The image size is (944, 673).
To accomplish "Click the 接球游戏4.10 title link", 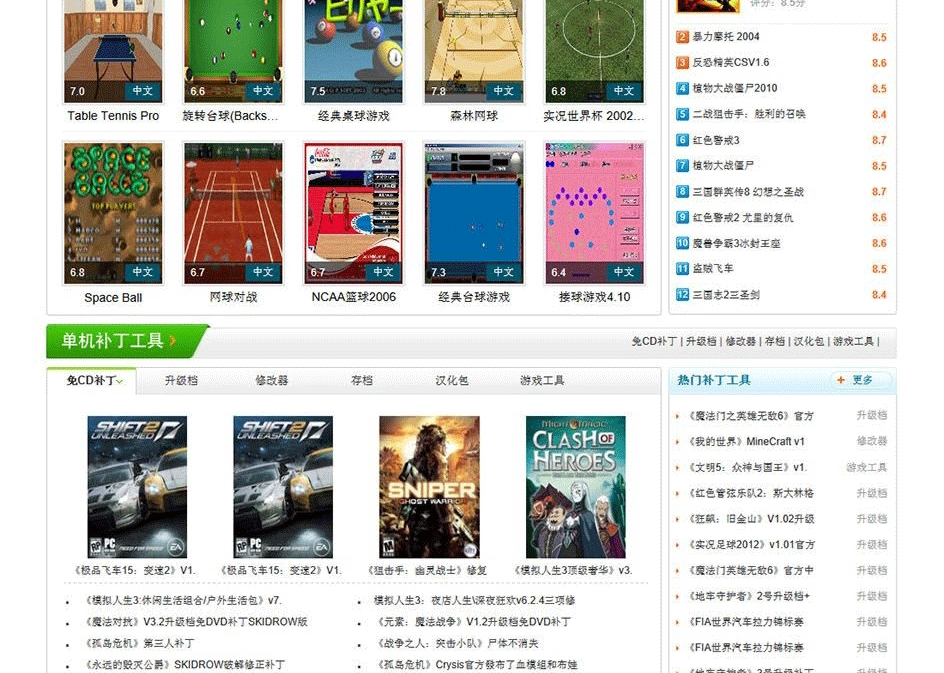I will 594,297.
